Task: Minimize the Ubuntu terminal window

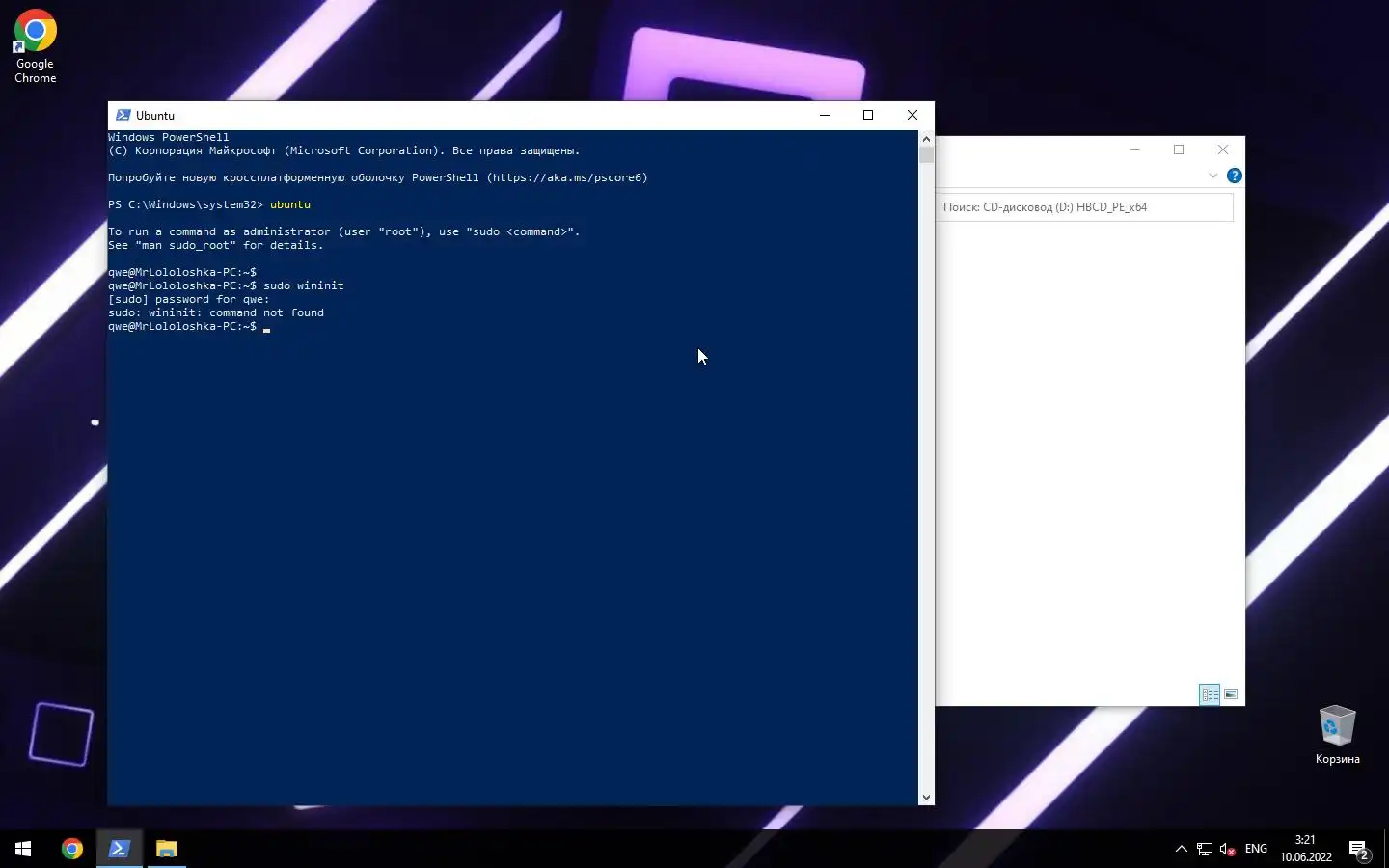Action: point(825,115)
